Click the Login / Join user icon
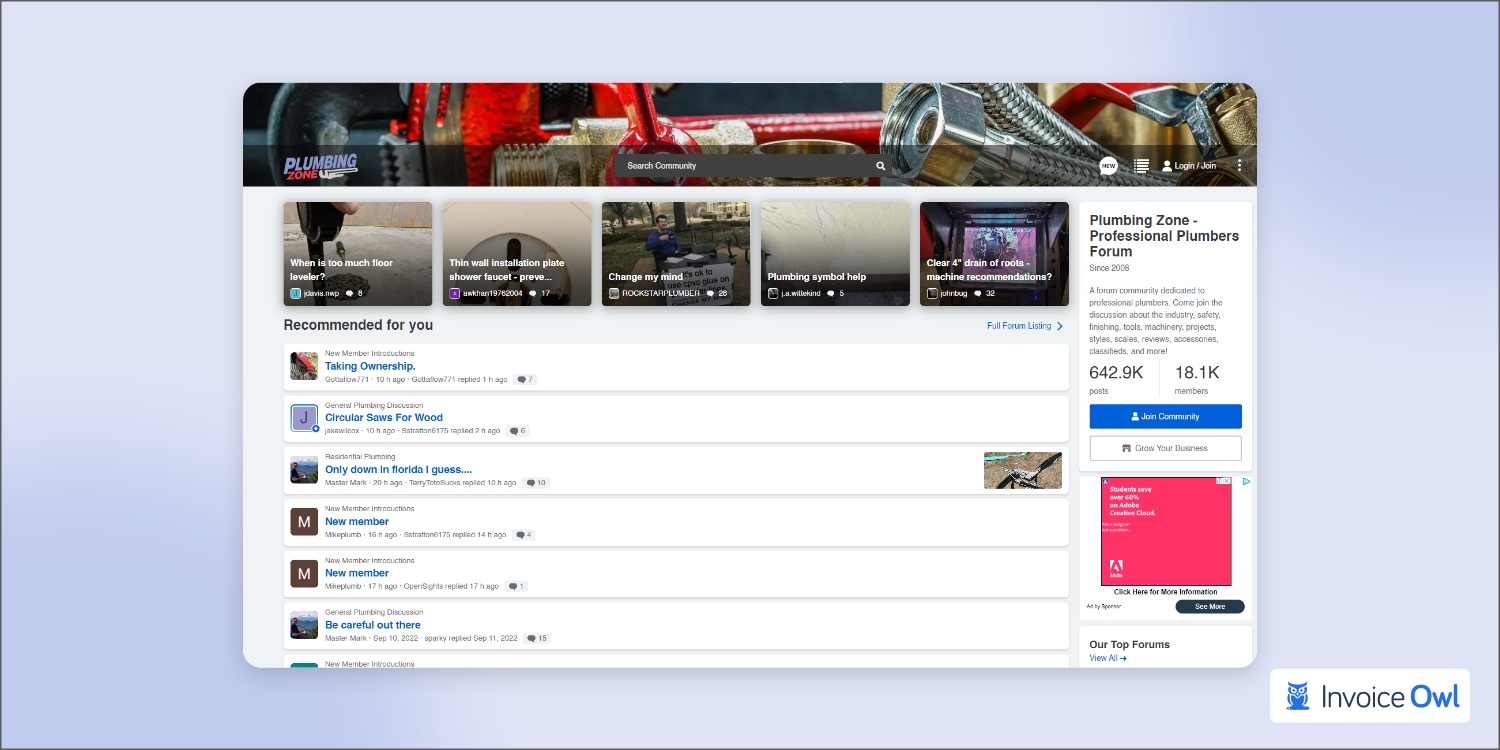 click(1167, 166)
